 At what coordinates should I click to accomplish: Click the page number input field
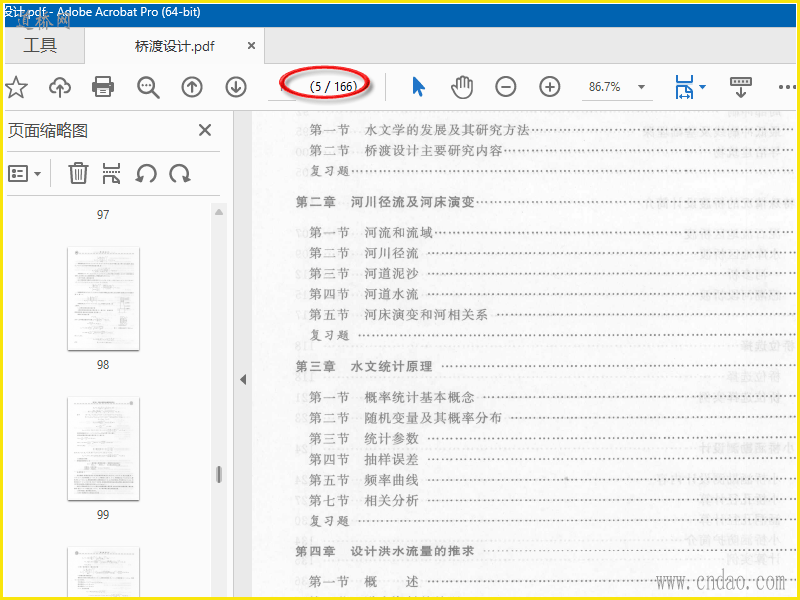[x=282, y=87]
